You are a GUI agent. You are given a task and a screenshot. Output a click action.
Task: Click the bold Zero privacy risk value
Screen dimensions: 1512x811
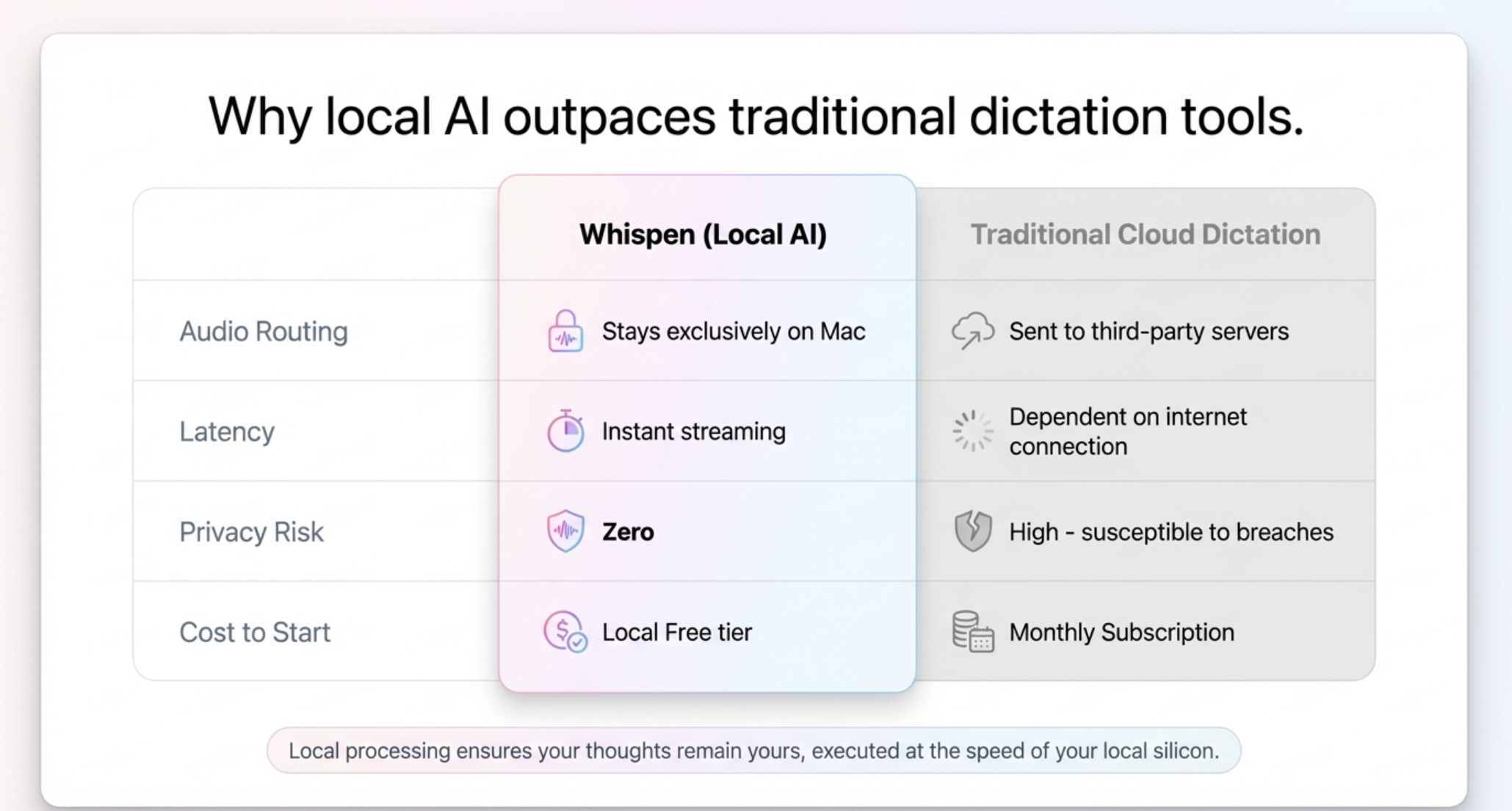pos(628,532)
